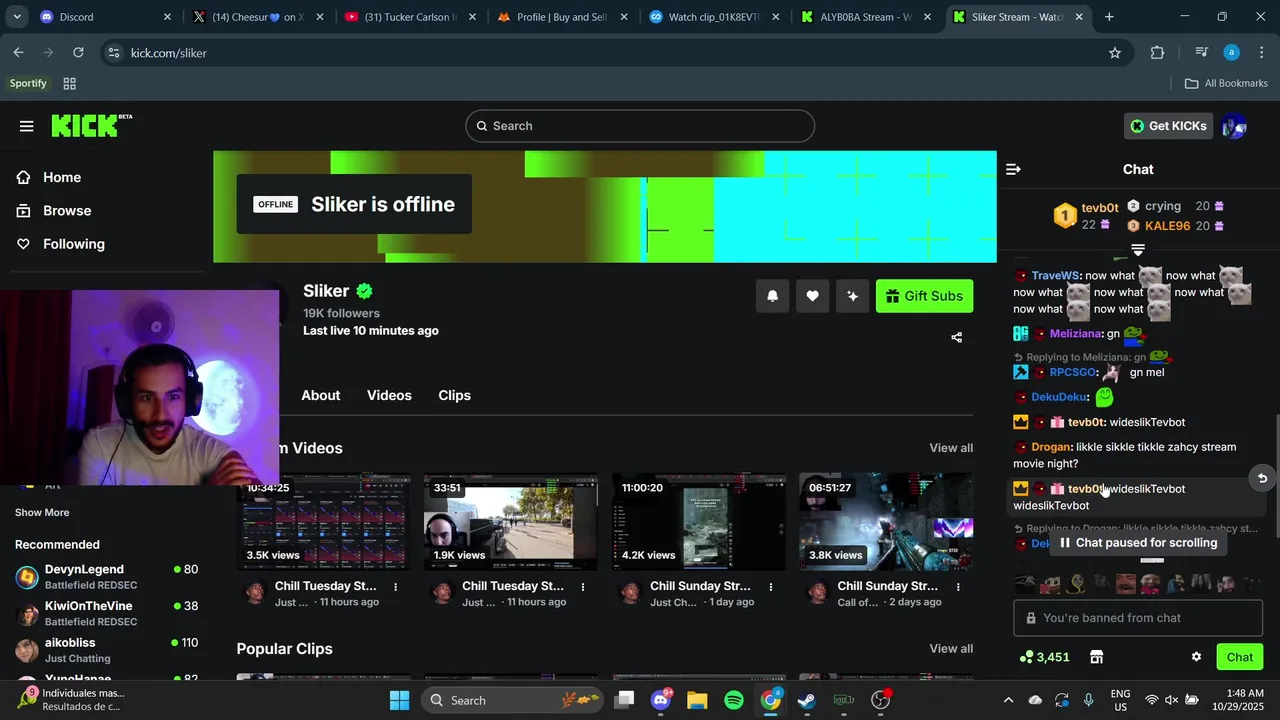The image size is (1280, 720).
Task: Click username Meliziana in chat
Action: (1075, 334)
